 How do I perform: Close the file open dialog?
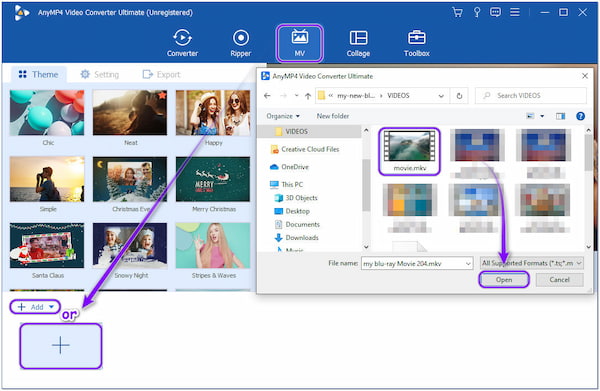click(x=585, y=76)
